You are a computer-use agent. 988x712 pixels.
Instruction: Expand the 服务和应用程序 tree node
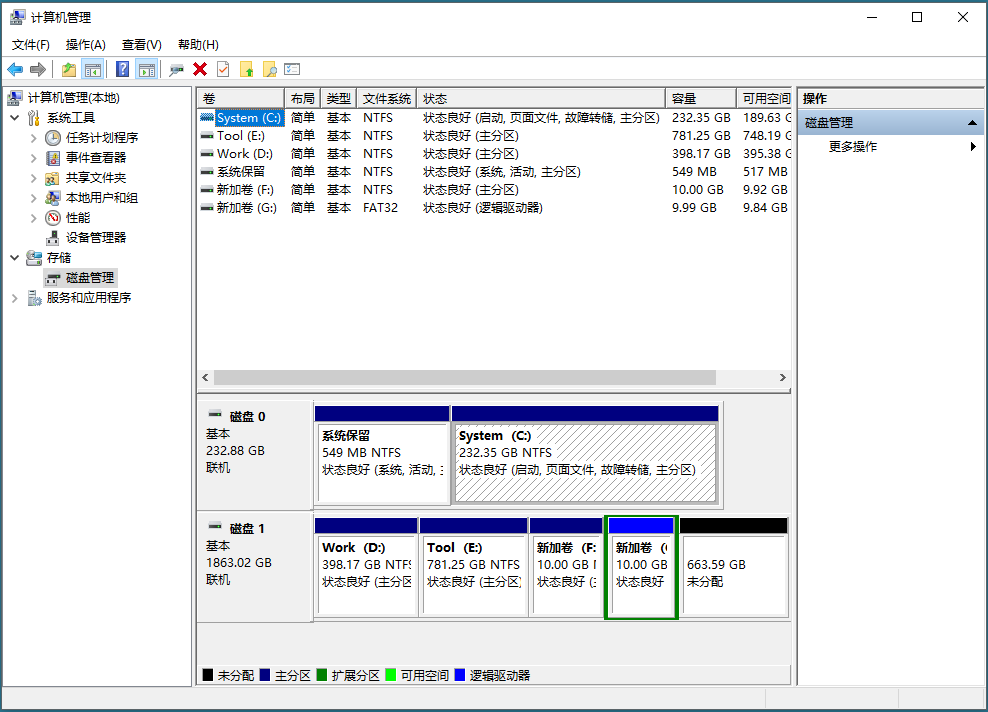[x=15, y=297]
